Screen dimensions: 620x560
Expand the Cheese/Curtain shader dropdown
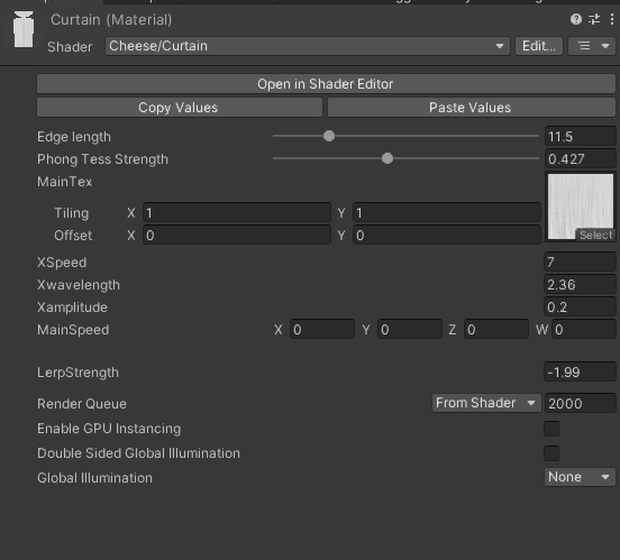[x=307, y=46]
